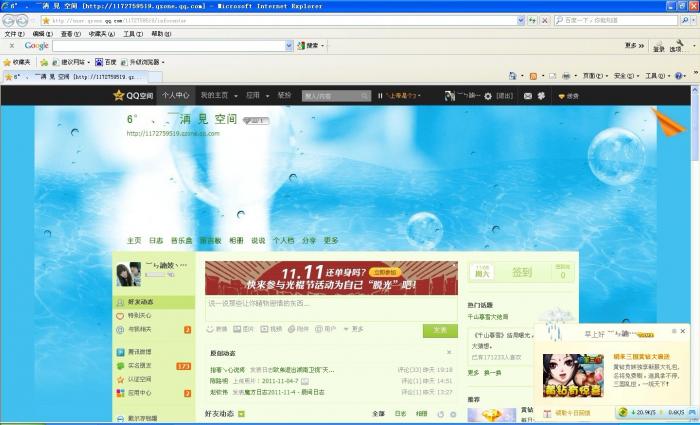700x425 pixels.
Task: Click the QQ空间 star logo
Action: (x=133, y=96)
